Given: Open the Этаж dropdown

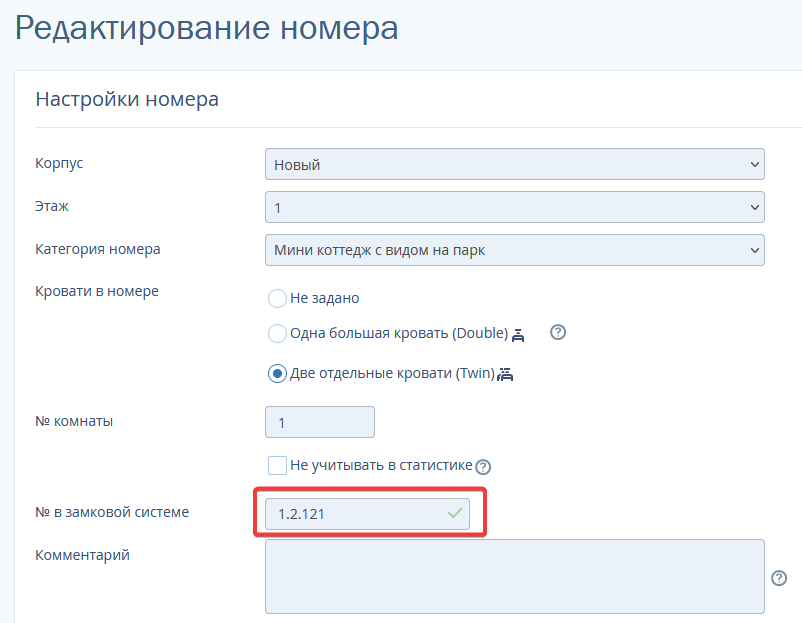Looking at the screenshot, I should (515, 207).
